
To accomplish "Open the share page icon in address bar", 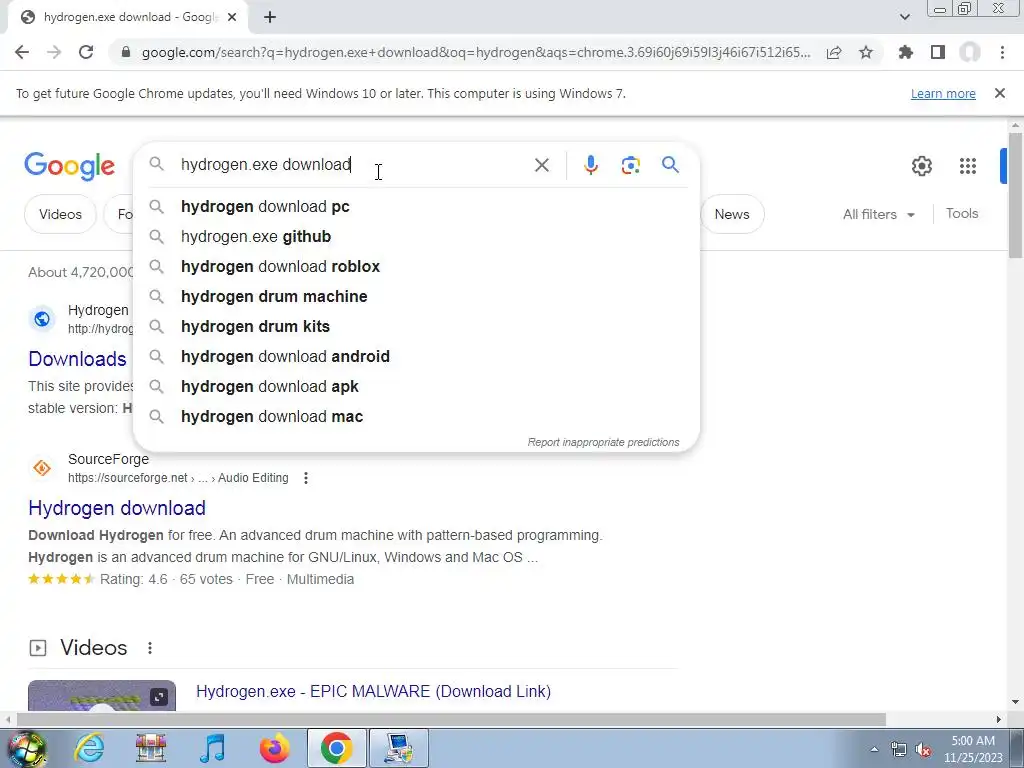I will pyautogui.click(x=834, y=52).
